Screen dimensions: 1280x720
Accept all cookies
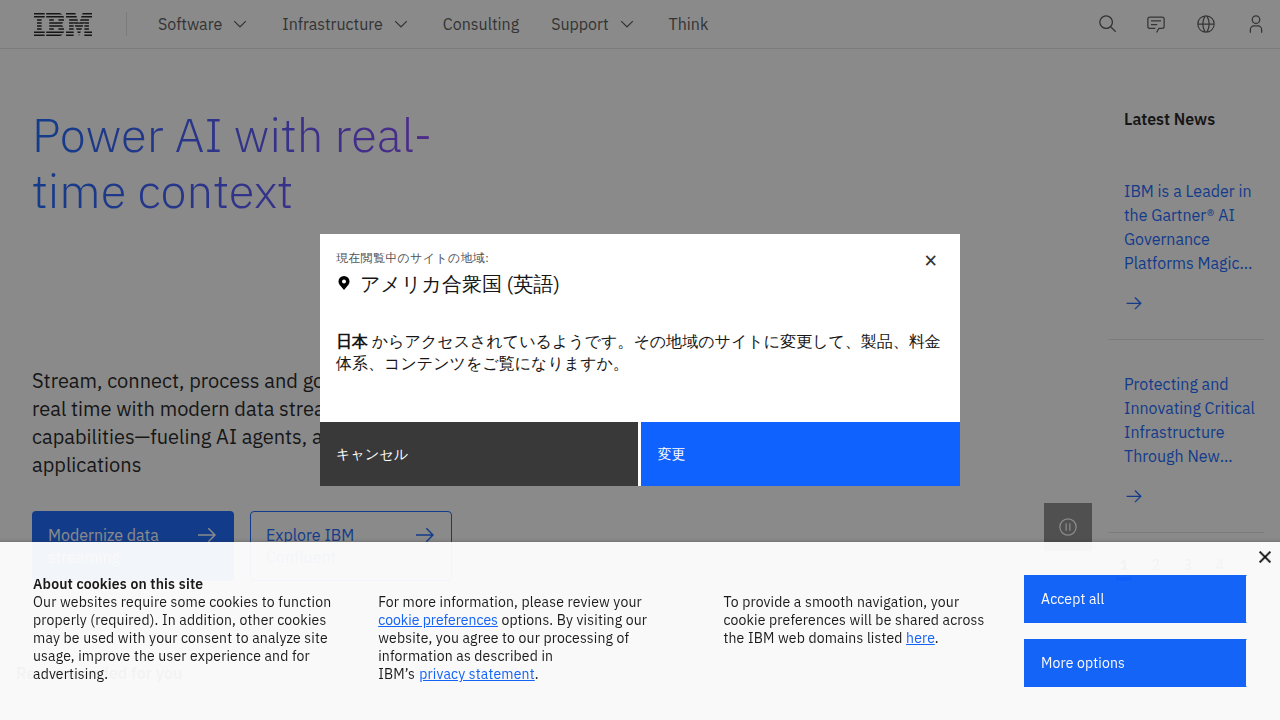coord(1135,599)
